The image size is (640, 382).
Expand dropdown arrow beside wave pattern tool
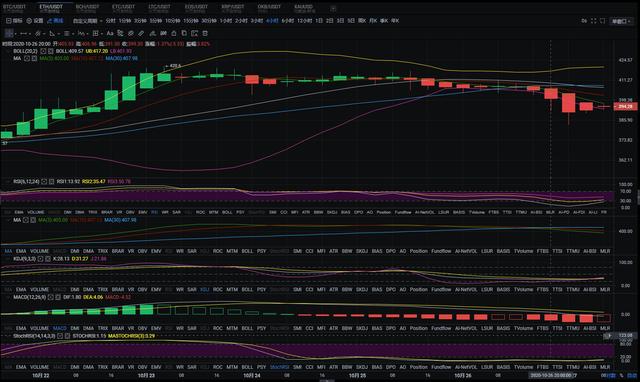click(87, 34)
